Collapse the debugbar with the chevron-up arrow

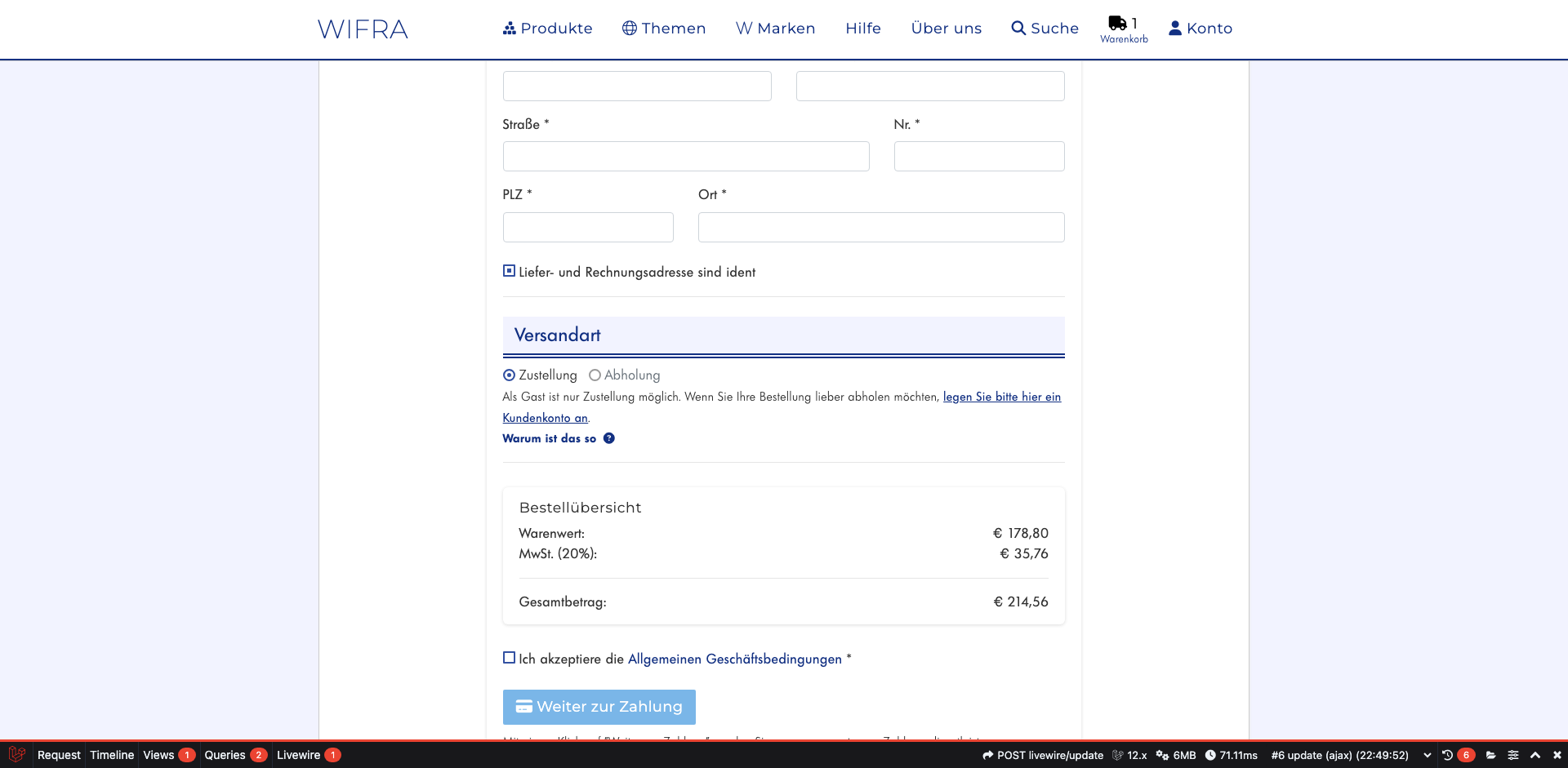(x=1536, y=755)
